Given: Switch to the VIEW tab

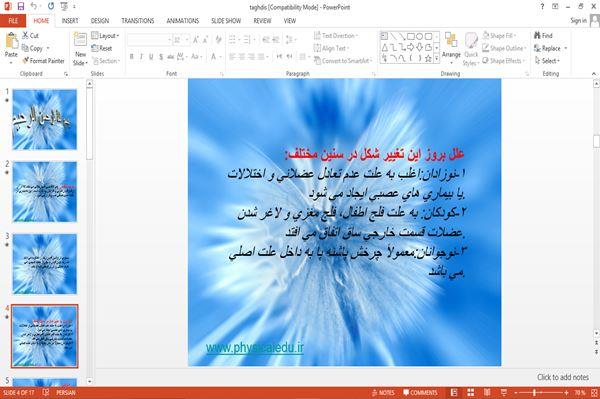Looking at the screenshot, I should pyautogui.click(x=290, y=21).
